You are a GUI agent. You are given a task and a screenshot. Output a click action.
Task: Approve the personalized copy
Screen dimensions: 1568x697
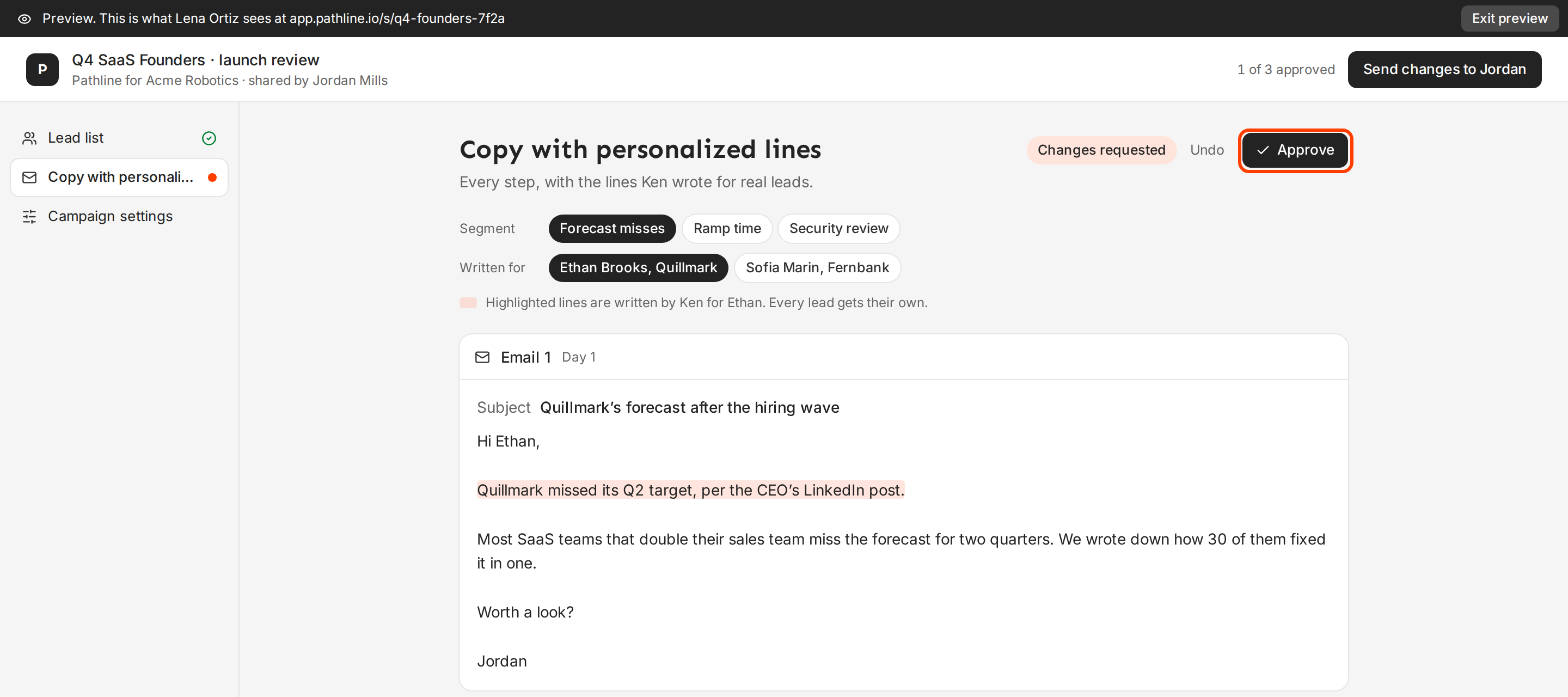pos(1295,150)
